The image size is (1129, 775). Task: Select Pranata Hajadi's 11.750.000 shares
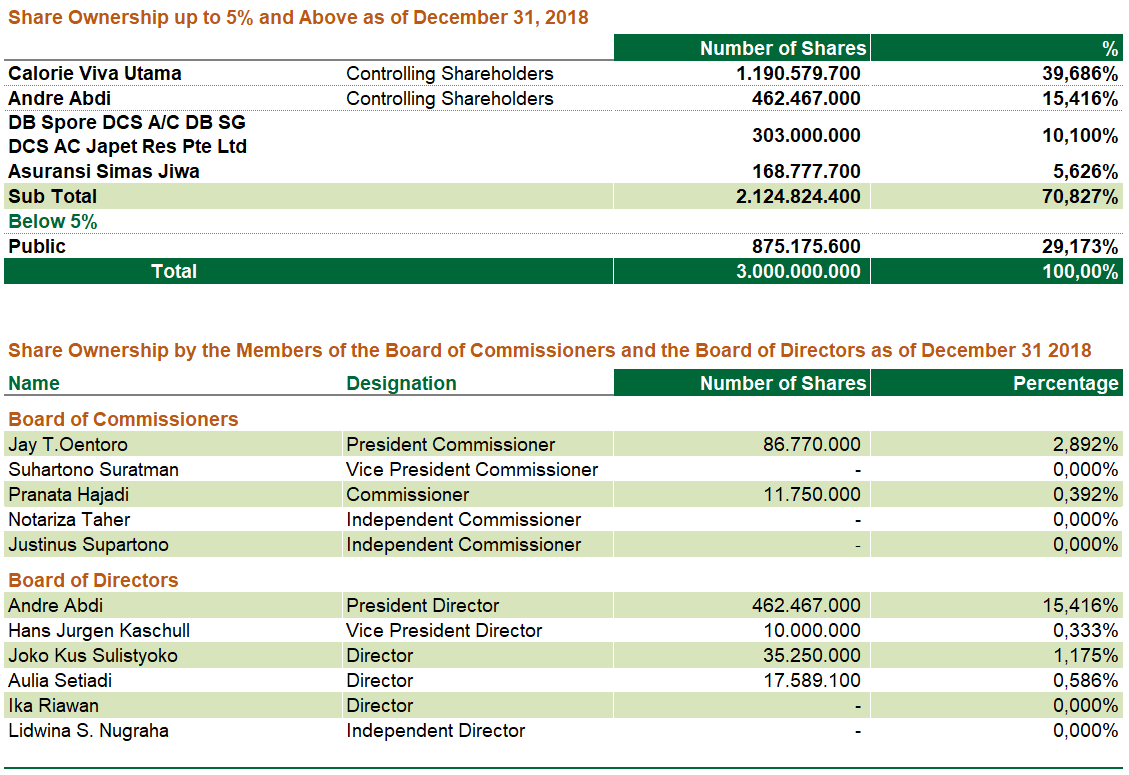811,495
